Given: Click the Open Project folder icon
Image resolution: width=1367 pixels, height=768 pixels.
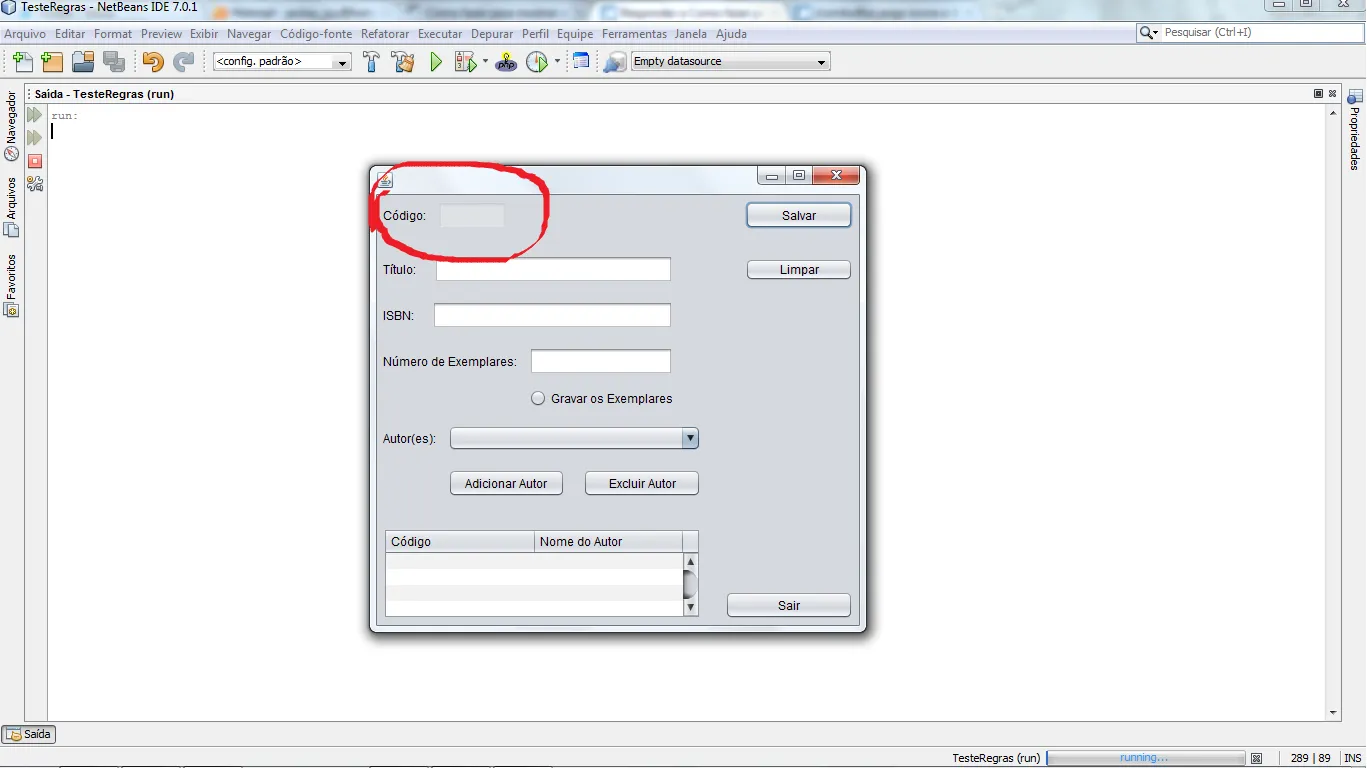Looking at the screenshot, I should 83,62.
